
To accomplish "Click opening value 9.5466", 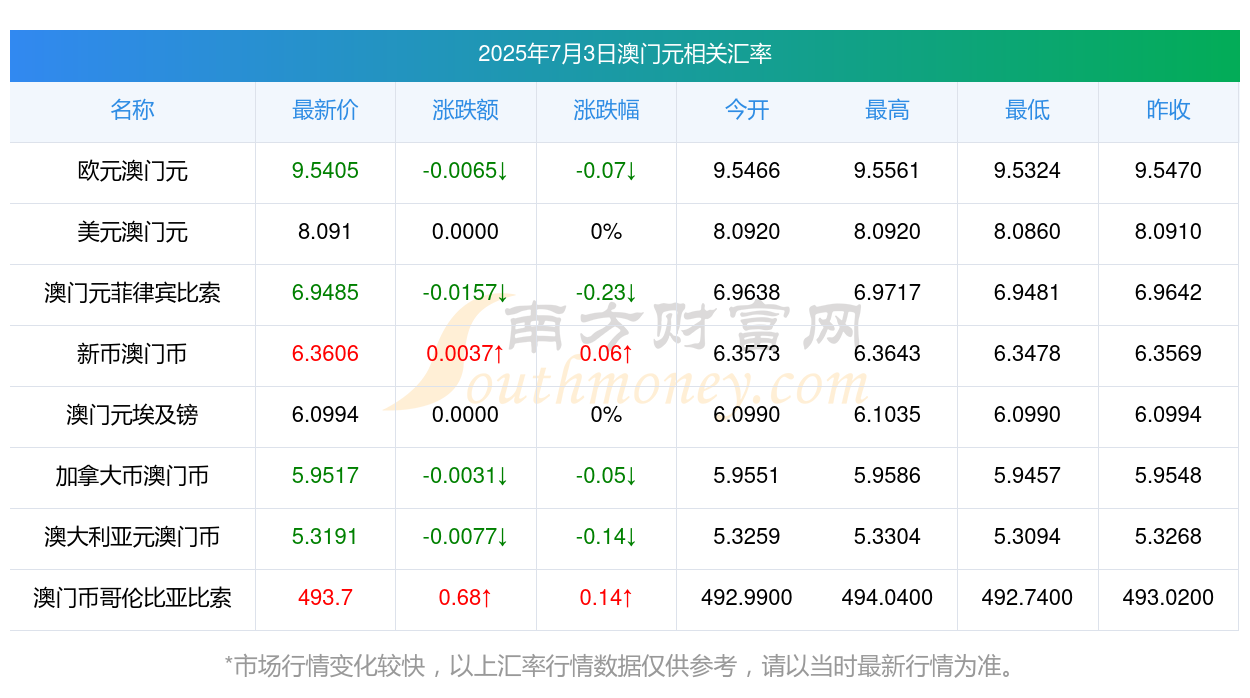I will [x=747, y=171].
